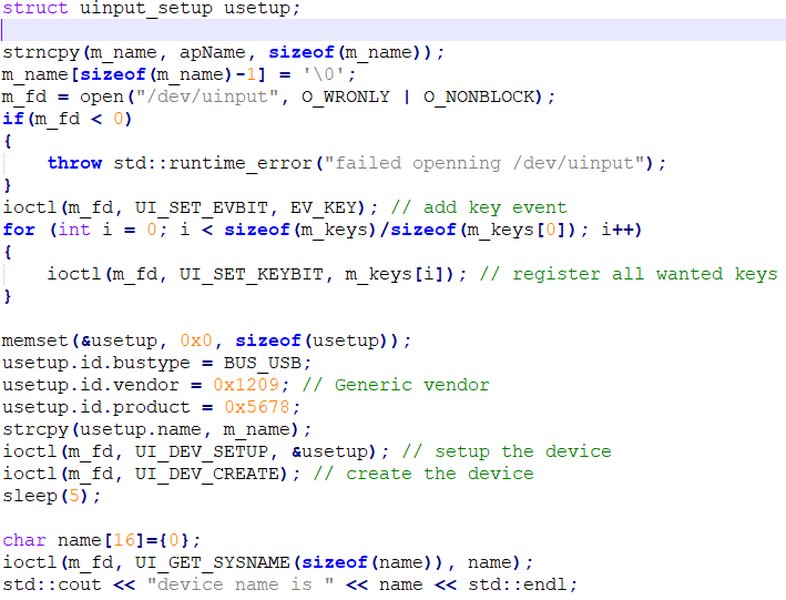786x600 pixels.
Task: Click 'struct uinput_setup usetup;' declaration line
Action: (151, 9)
